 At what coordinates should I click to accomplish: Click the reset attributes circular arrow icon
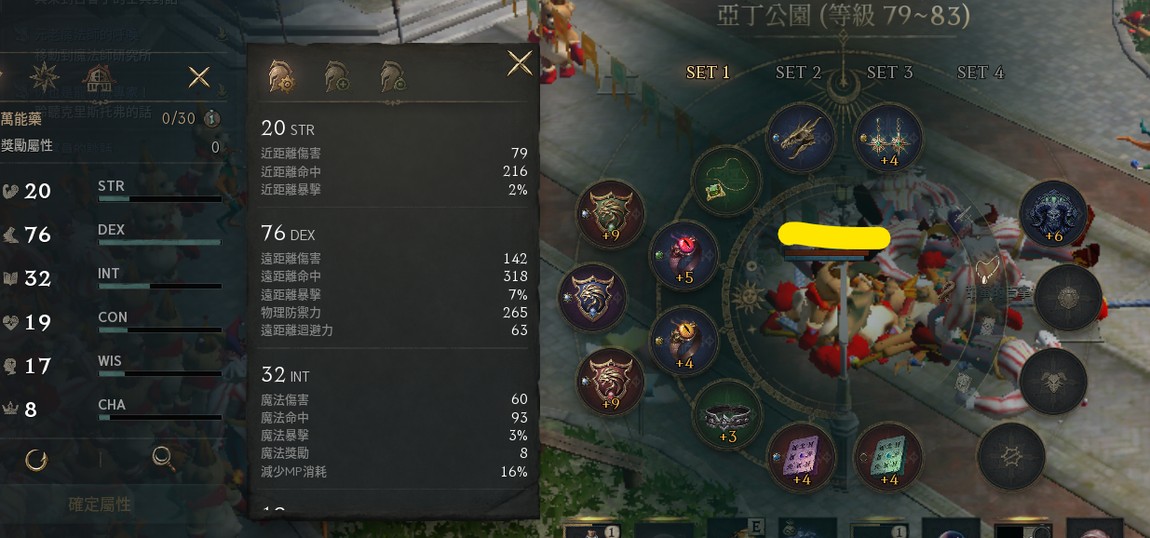pyautogui.click(x=36, y=460)
